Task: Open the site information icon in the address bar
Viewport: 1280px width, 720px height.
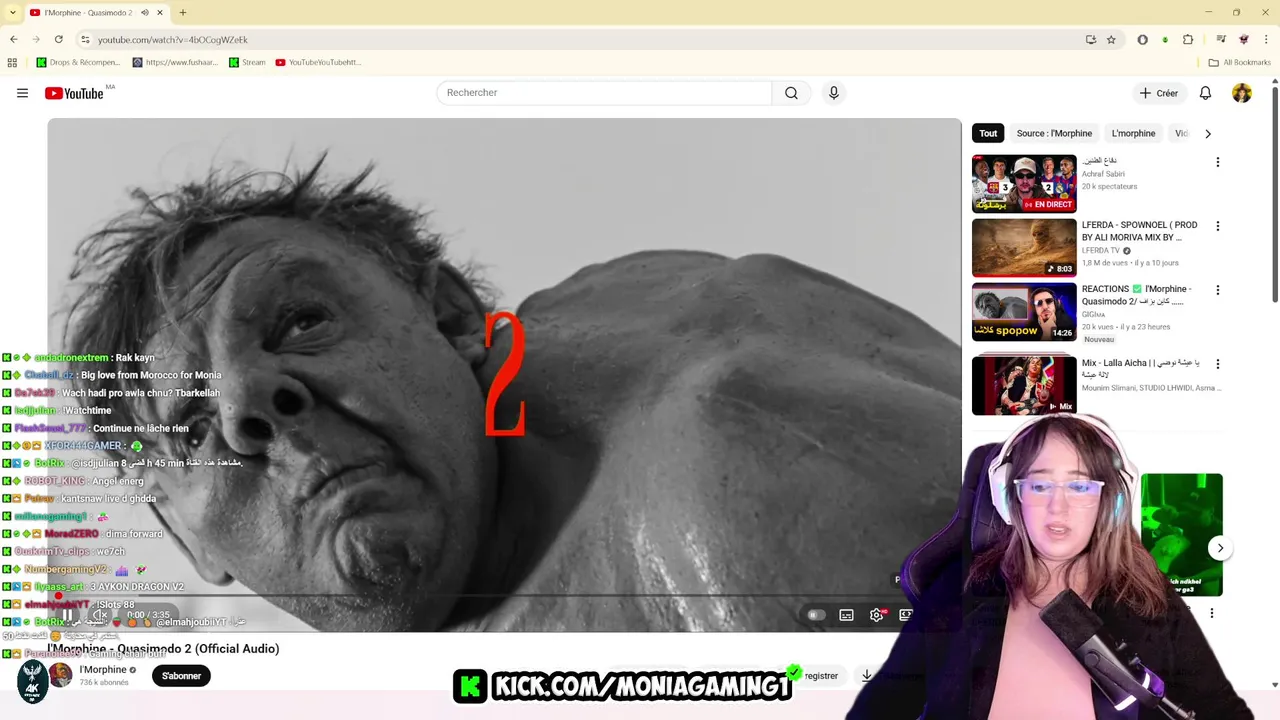Action: [85, 39]
